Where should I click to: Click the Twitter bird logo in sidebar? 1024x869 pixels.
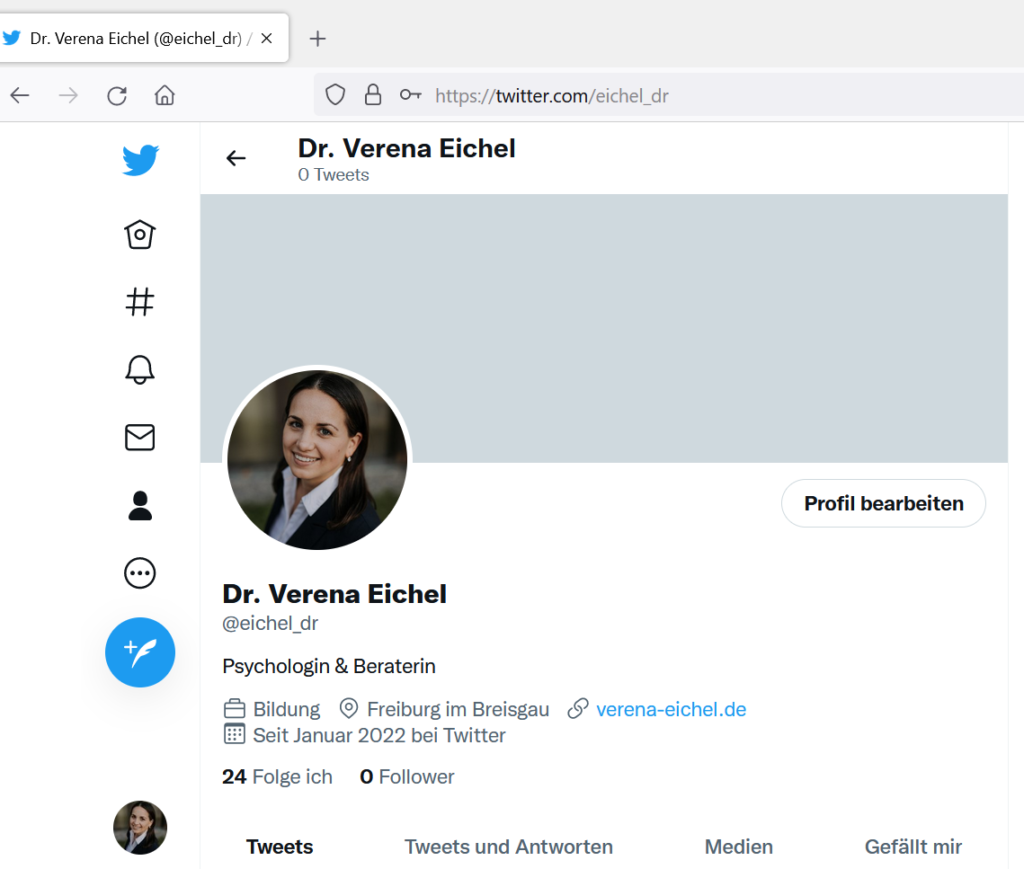pos(140,160)
